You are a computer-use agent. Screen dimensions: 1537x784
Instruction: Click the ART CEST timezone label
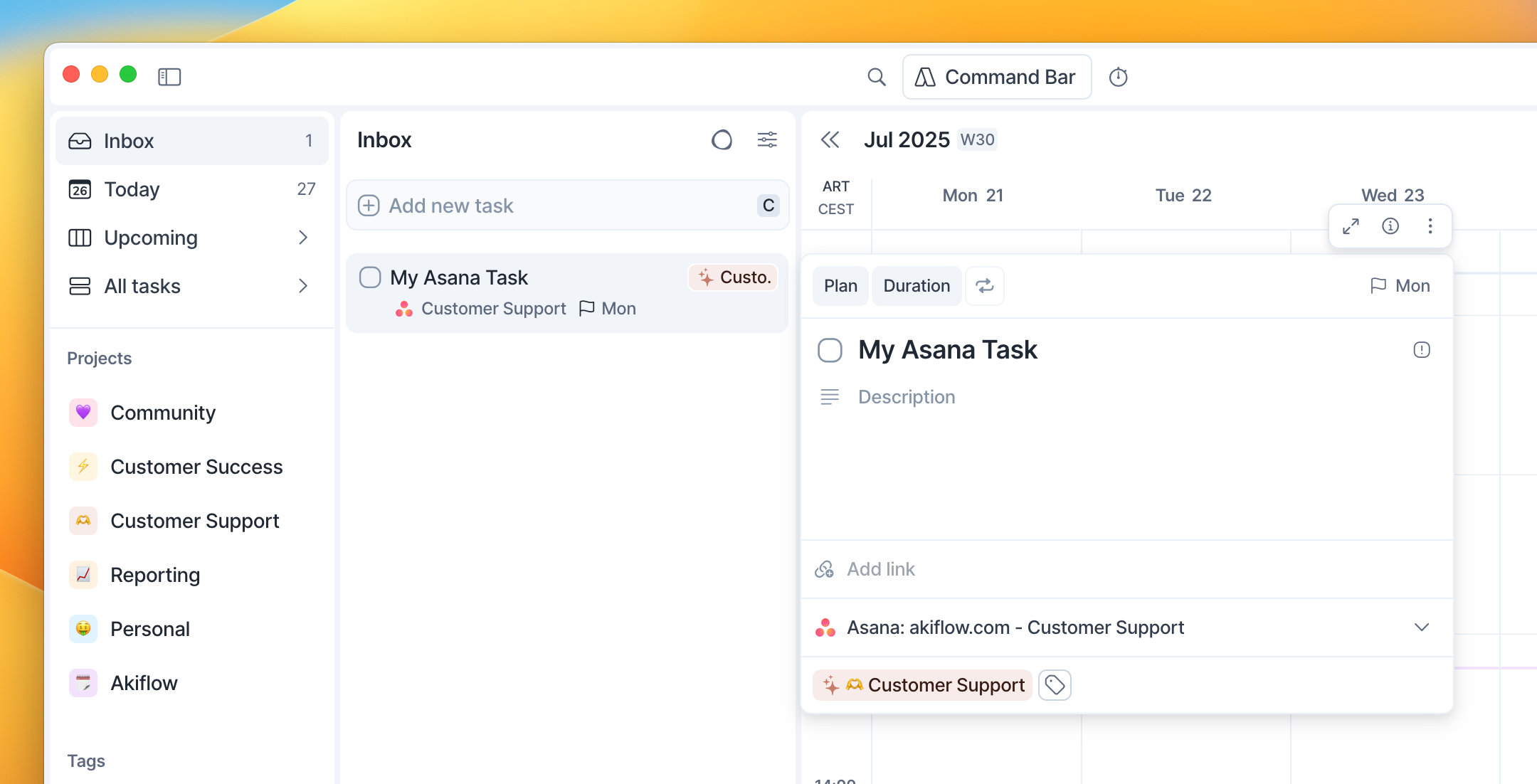pyautogui.click(x=836, y=198)
